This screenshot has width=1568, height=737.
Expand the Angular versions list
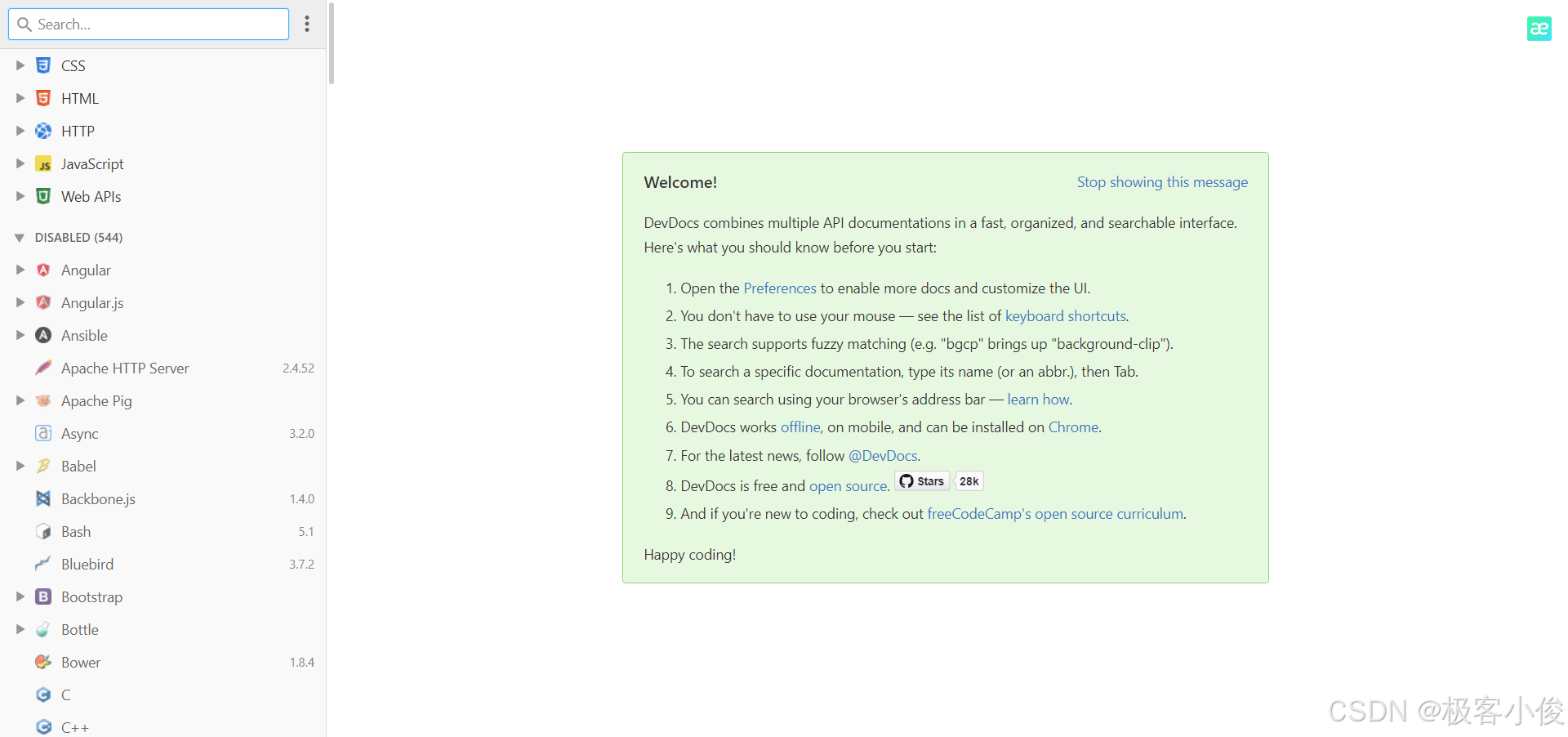pos(20,270)
